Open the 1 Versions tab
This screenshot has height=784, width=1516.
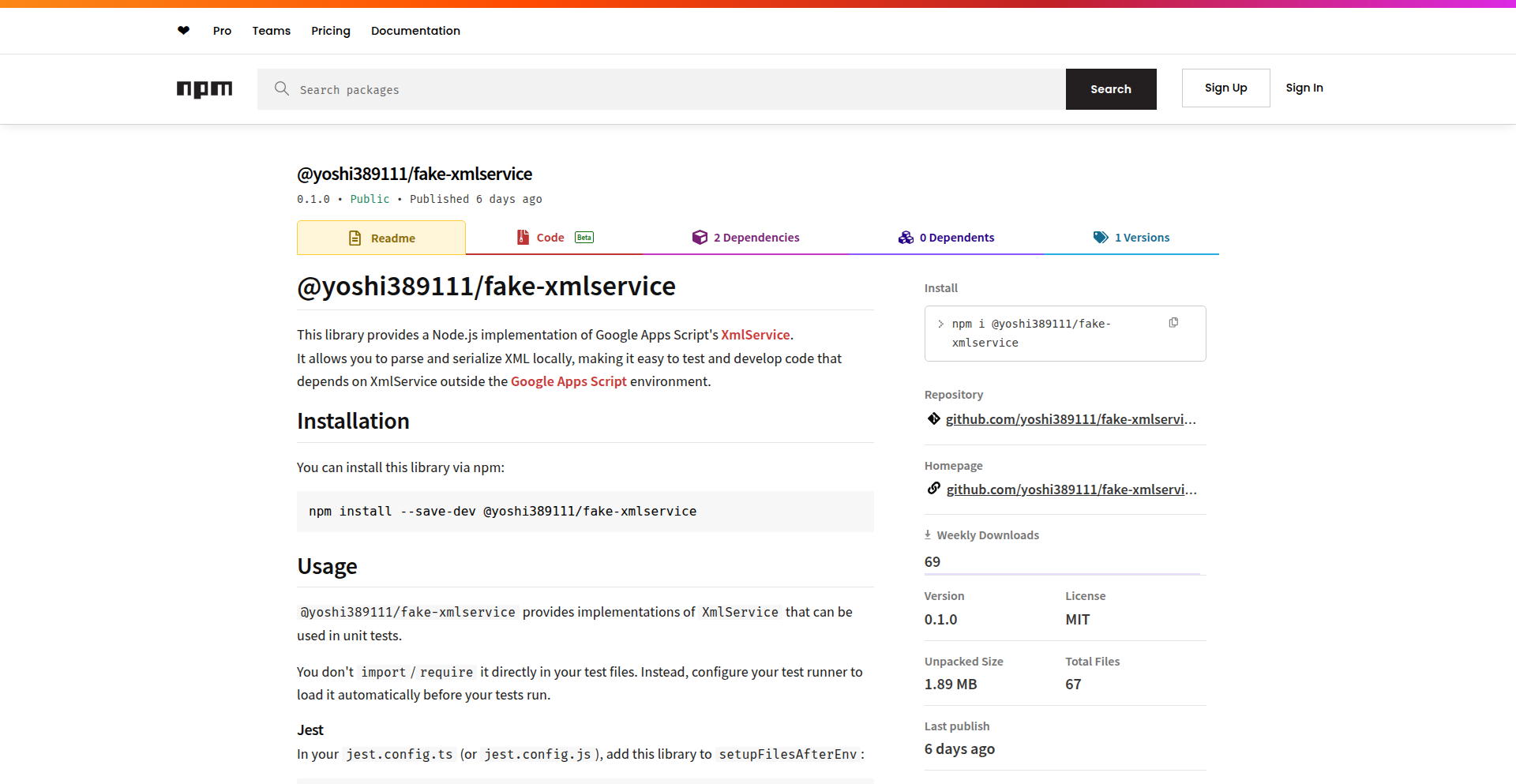(1131, 238)
